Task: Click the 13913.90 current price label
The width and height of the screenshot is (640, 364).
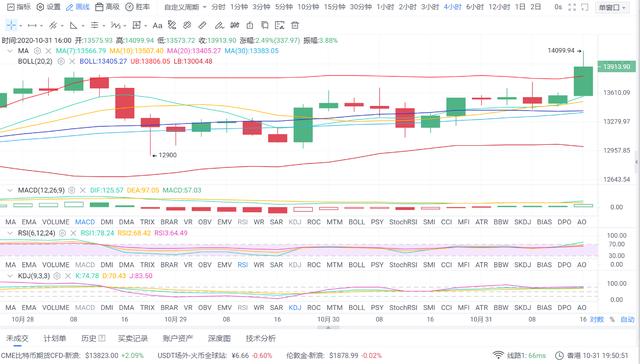Action: [x=616, y=67]
